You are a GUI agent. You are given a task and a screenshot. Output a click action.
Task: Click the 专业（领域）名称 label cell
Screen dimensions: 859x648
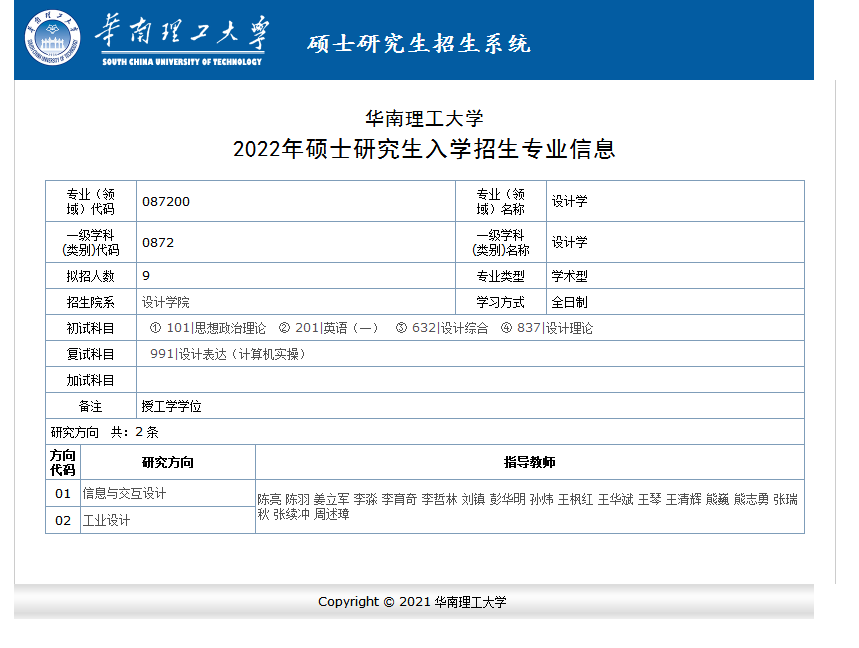tap(501, 202)
